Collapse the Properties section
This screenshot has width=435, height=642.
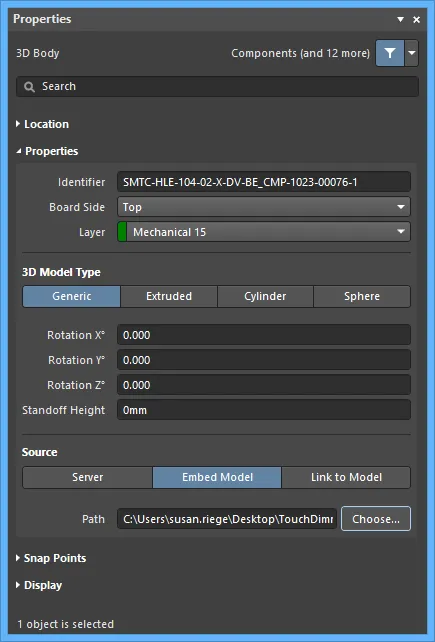[47, 151]
